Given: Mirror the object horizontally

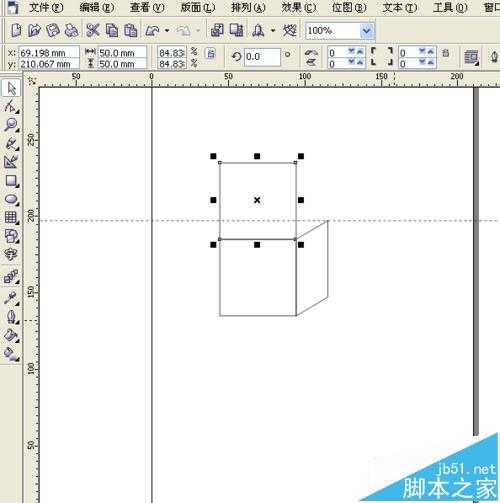Looking at the screenshot, I should [x=311, y=53].
